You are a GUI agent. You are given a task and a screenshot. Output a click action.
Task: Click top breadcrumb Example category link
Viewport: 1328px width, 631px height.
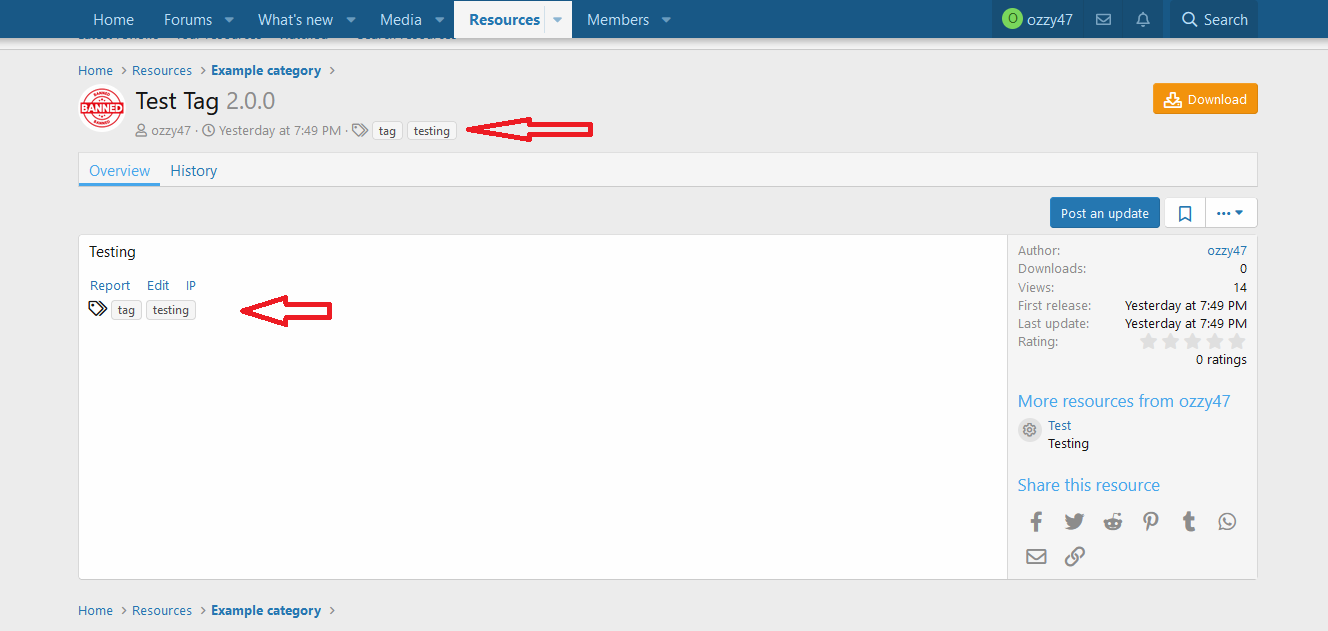(x=266, y=70)
